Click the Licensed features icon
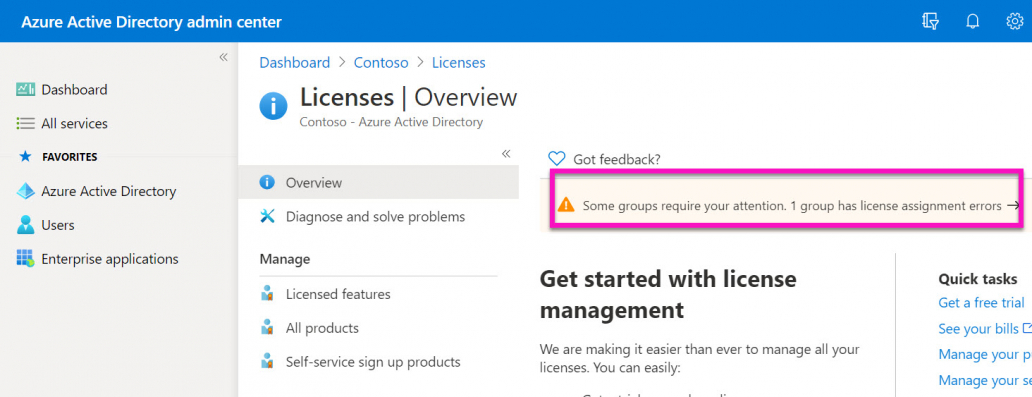The image size is (1032, 397). point(267,294)
